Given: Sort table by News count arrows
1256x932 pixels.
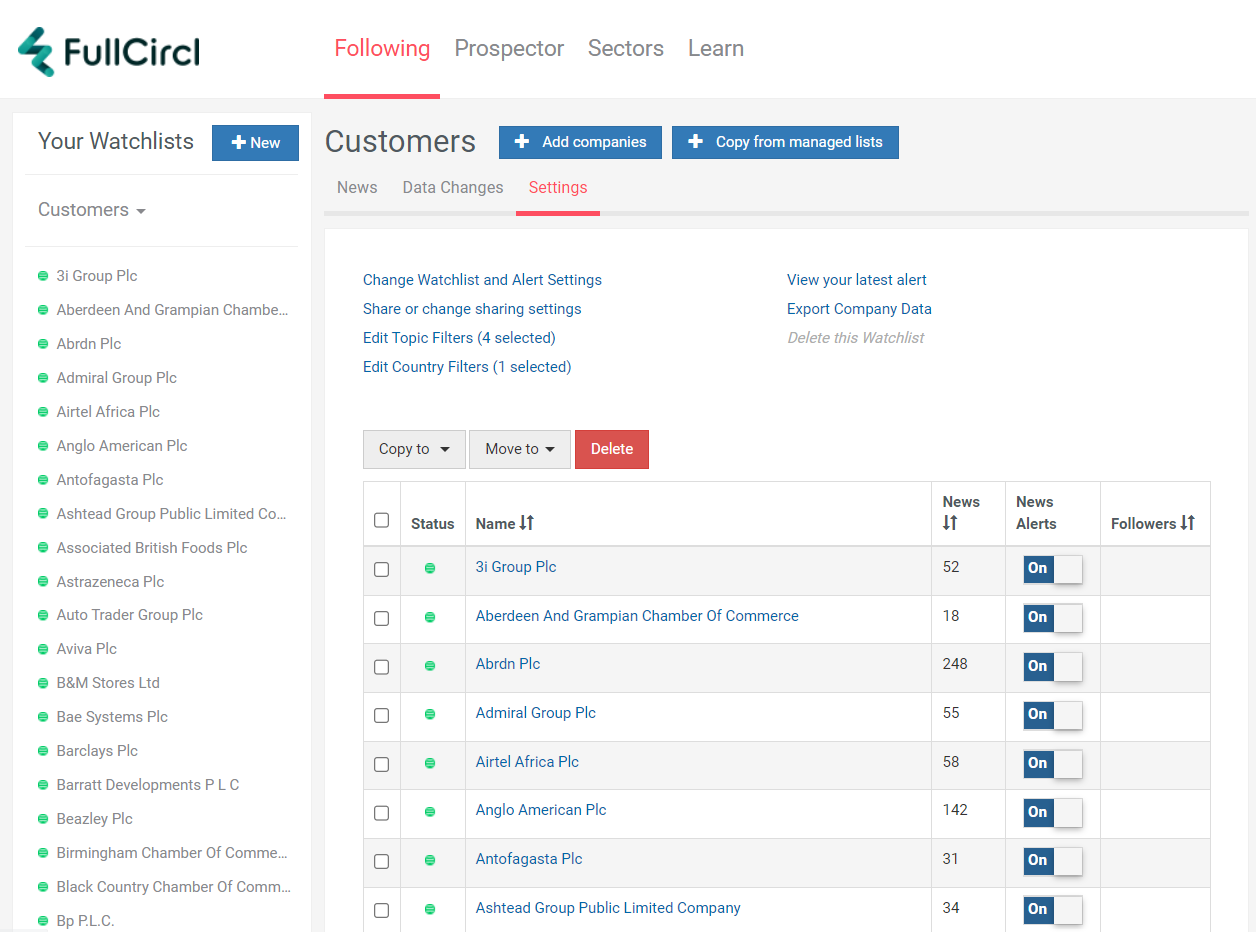Looking at the screenshot, I should [x=950, y=523].
